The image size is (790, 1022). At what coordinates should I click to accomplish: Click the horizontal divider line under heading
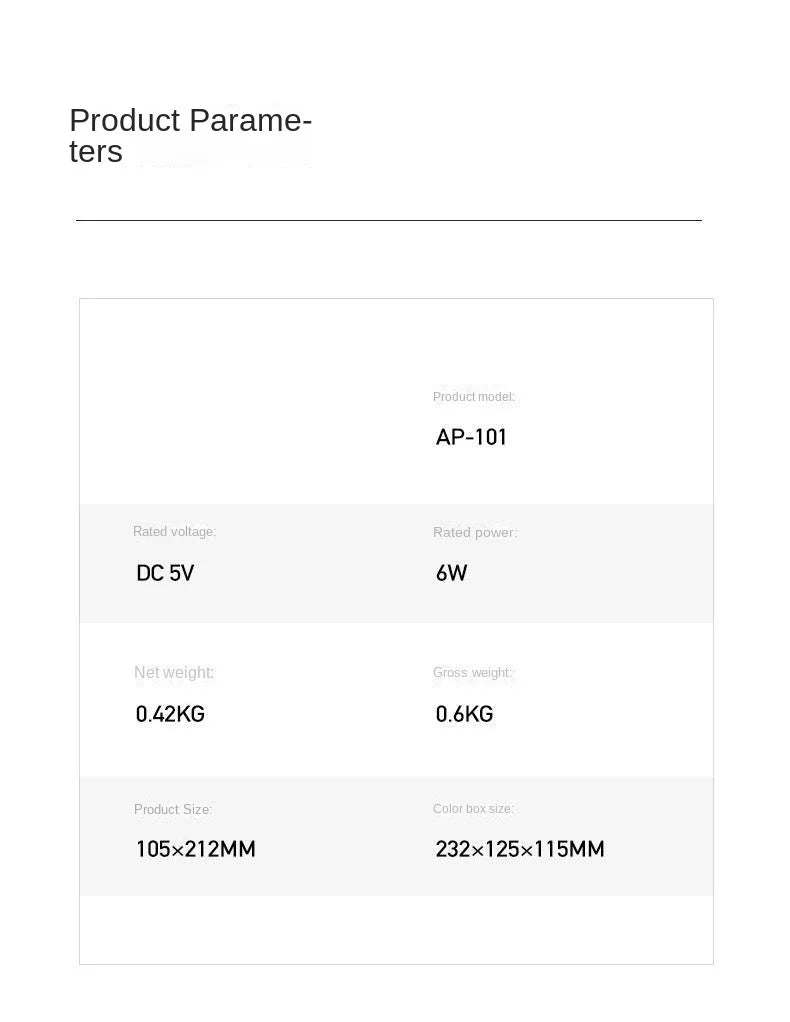(389, 220)
